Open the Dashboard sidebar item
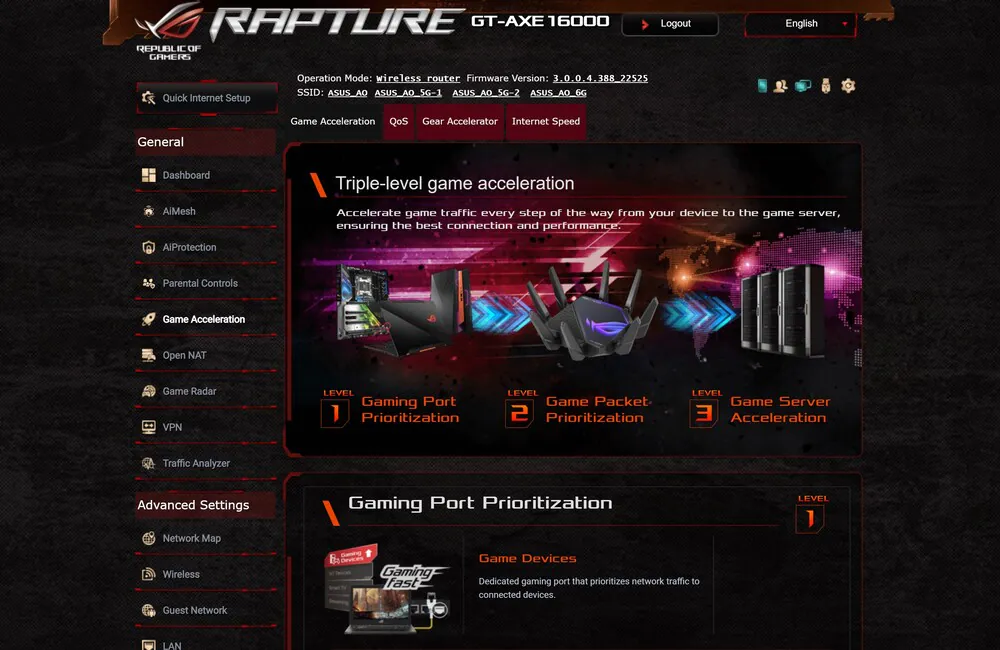This screenshot has width=1000, height=650. click(x=206, y=175)
